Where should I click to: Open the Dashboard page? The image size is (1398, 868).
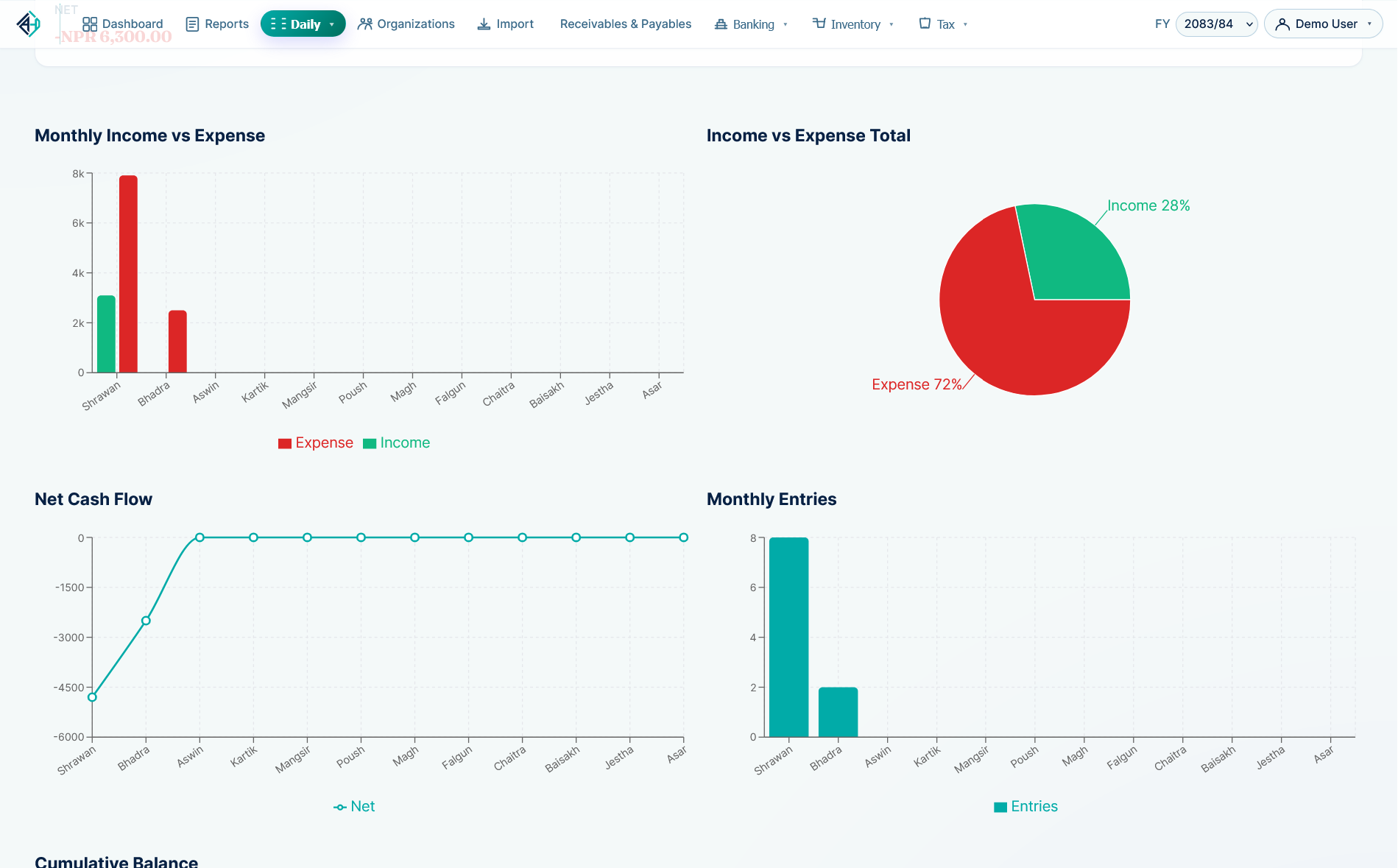123,24
